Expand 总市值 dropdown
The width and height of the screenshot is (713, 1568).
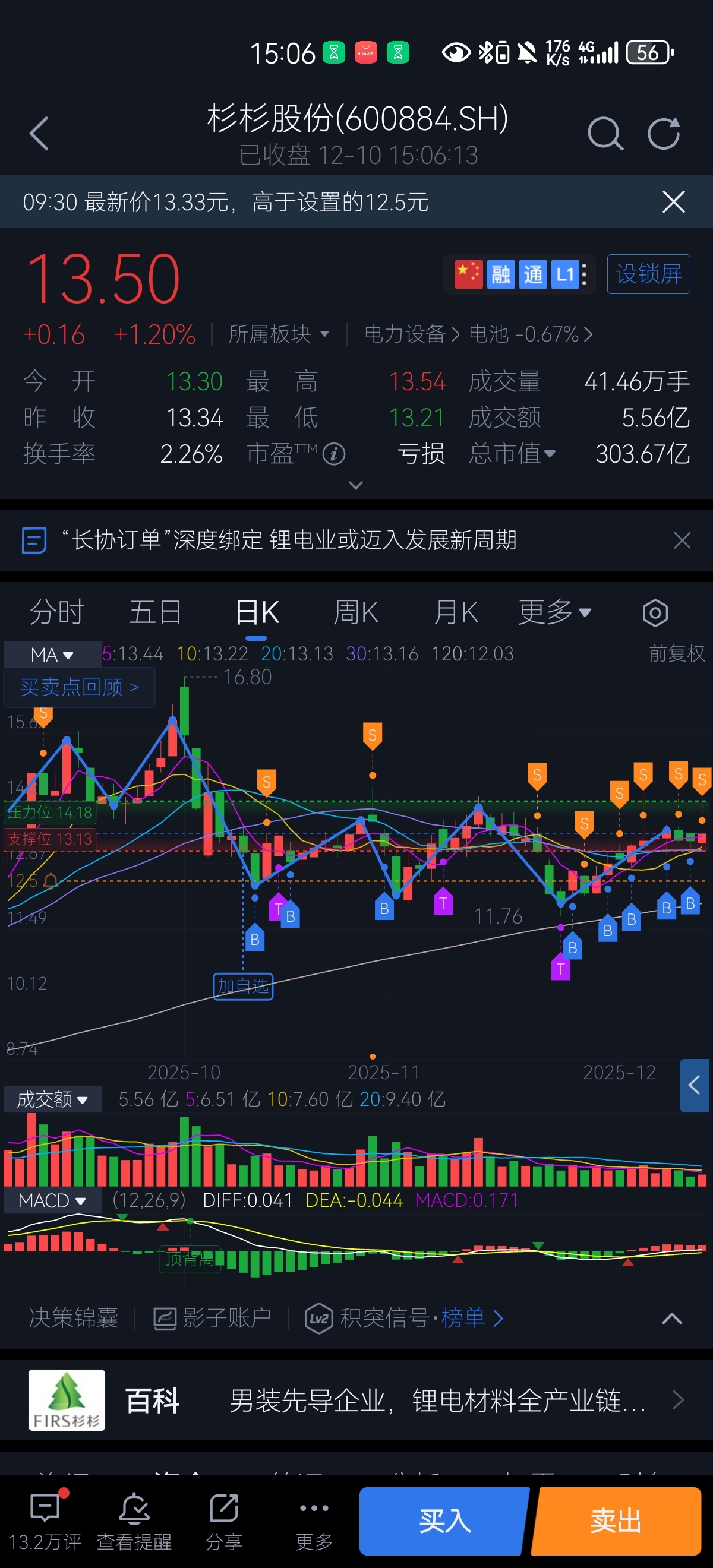(x=512, y=454)
